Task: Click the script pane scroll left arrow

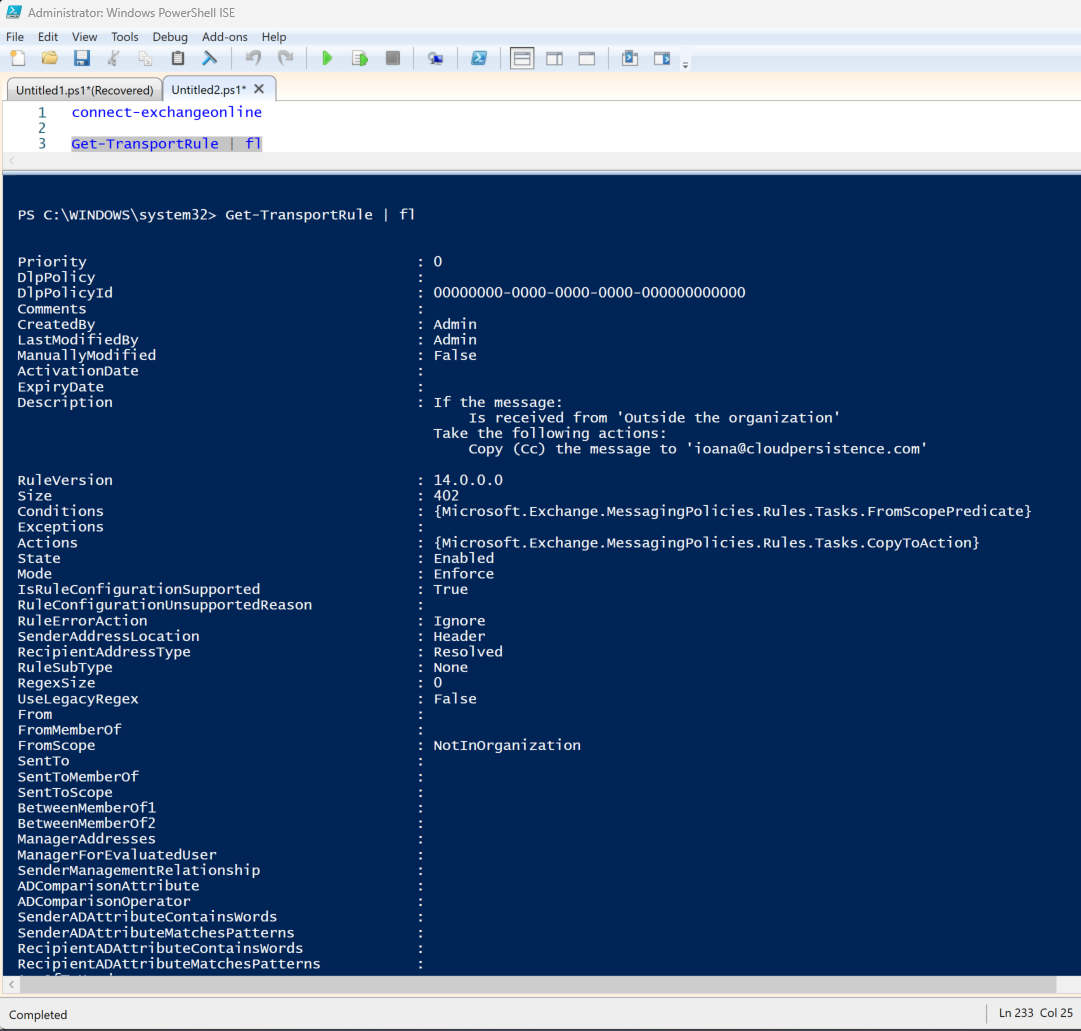Action: (x=11, y=161)
